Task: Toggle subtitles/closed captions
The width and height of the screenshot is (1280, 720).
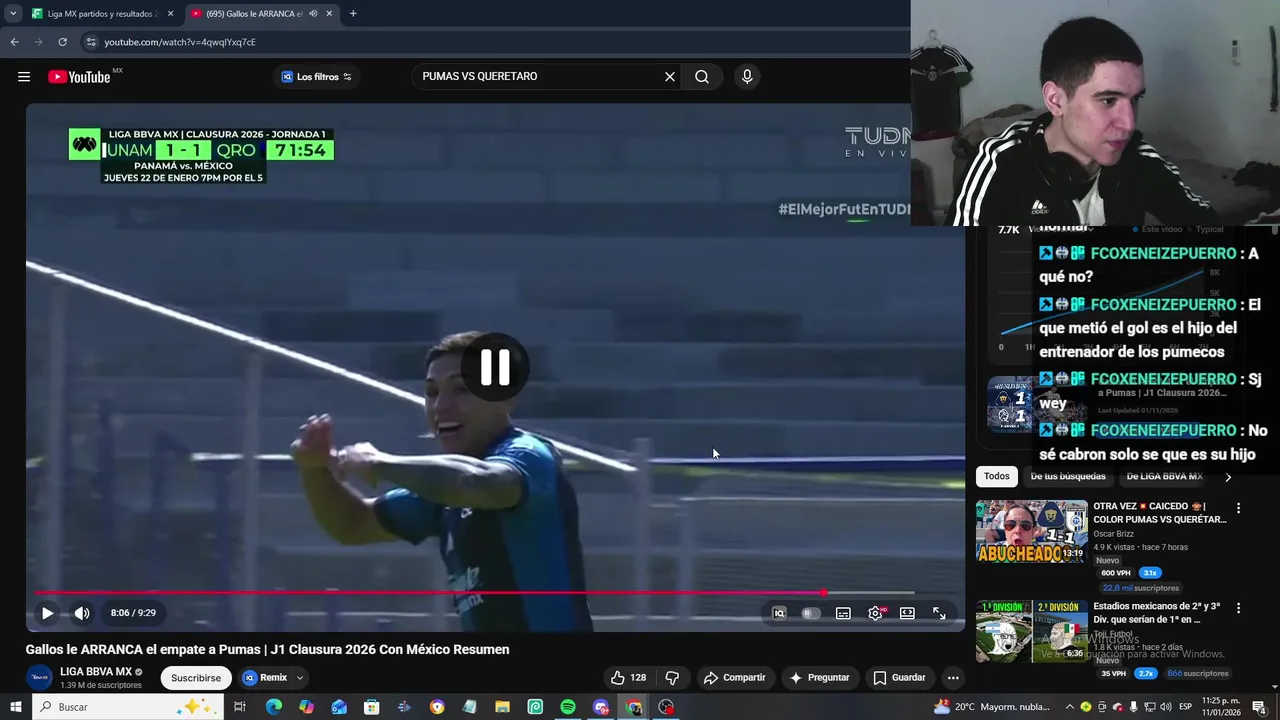Action: [843, 613]
